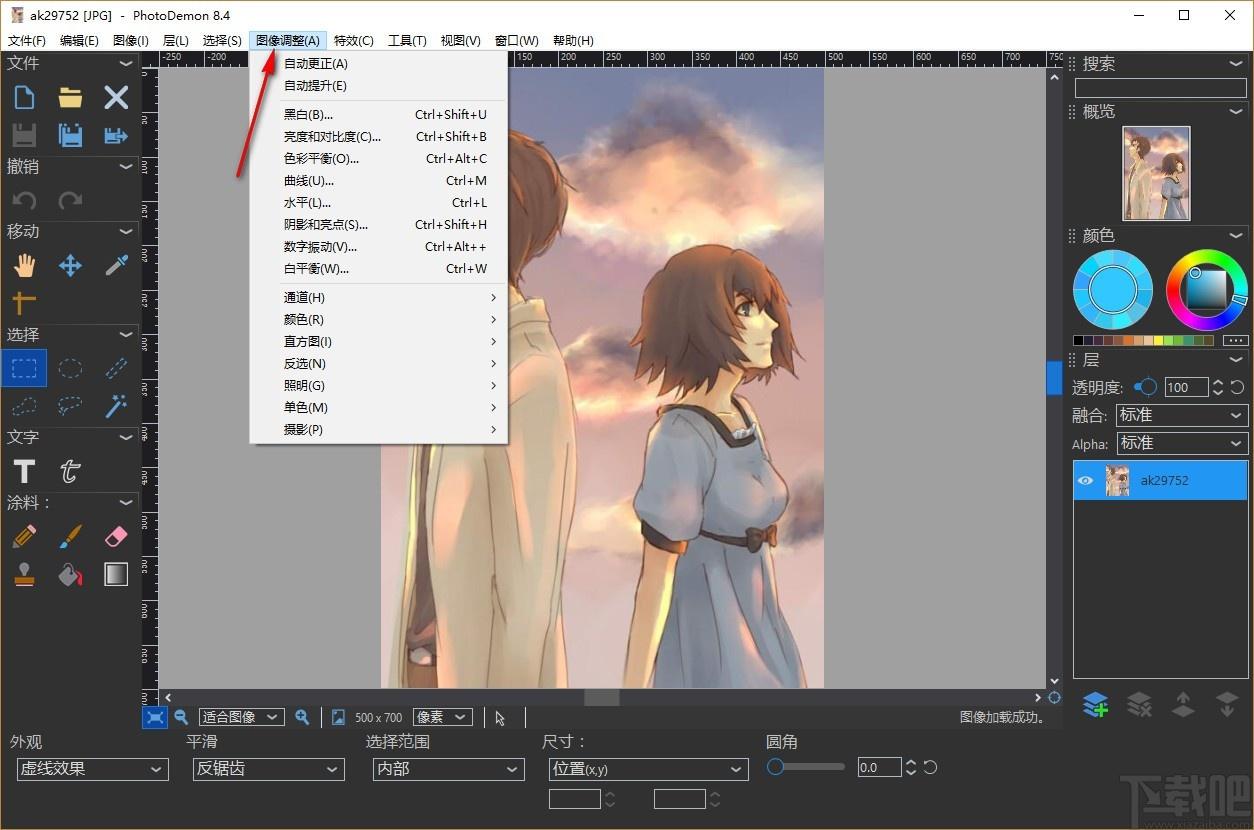Open the 平滑 反锯齿 dropdown
1254x830 pixels.
[269, 769]
